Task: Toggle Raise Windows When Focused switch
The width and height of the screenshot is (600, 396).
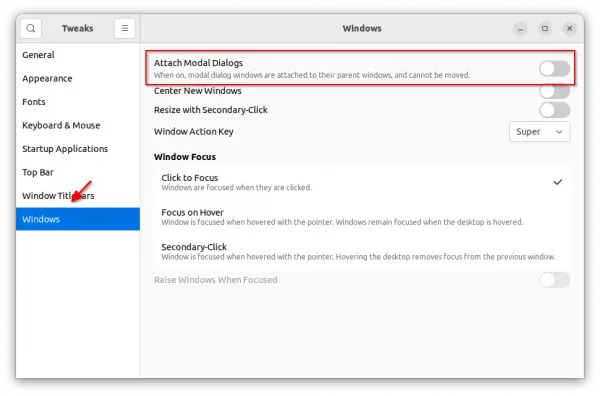Action: tap(554, 280)
